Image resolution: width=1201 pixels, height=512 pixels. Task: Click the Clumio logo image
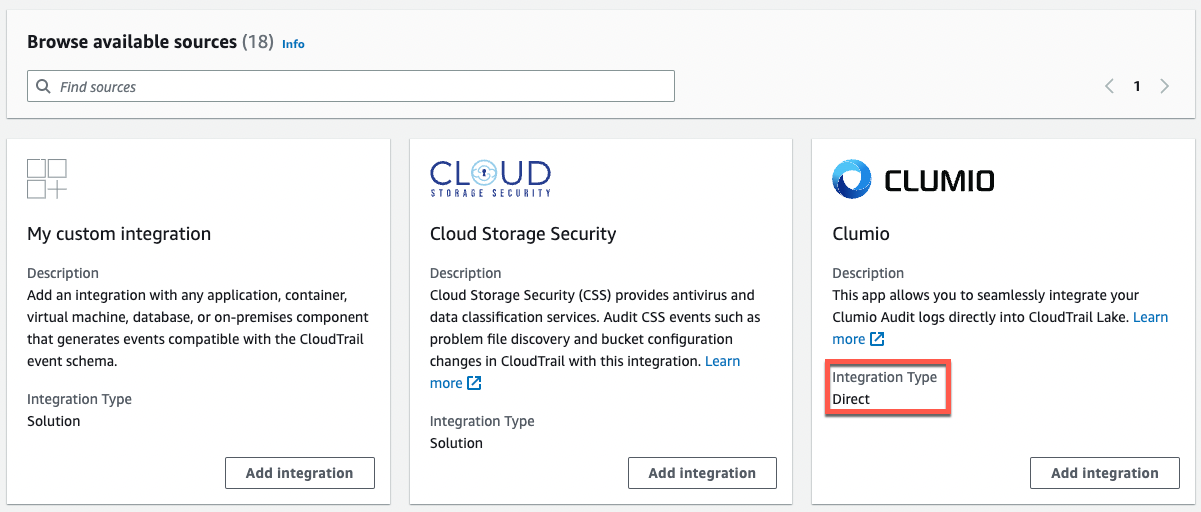point(913,180)
